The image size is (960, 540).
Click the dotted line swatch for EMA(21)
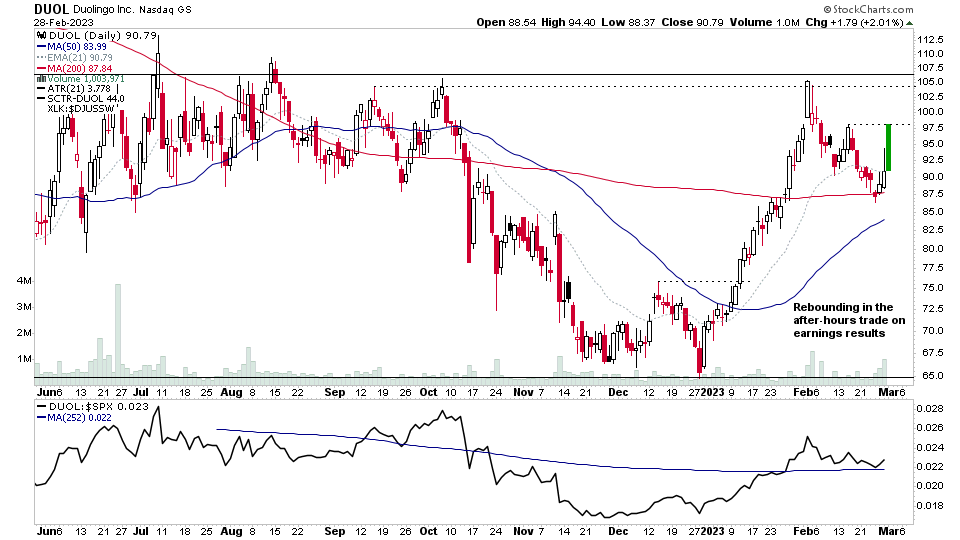click(42, 58)
